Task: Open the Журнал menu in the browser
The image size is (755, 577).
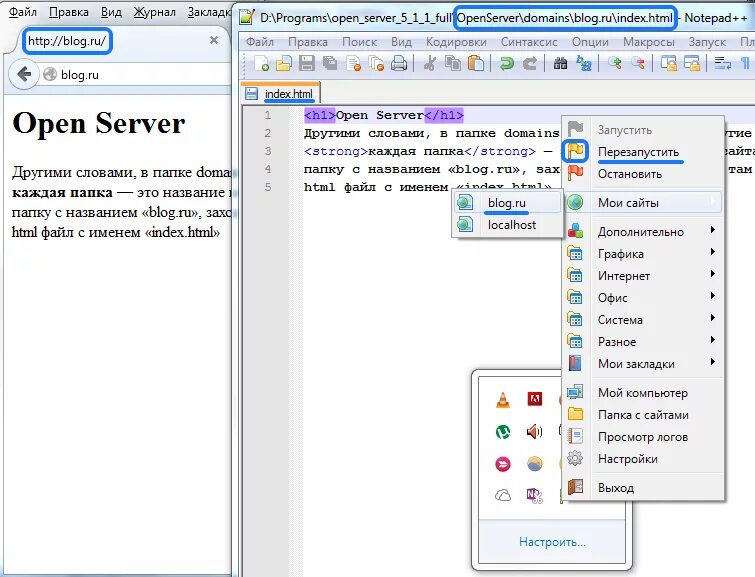Action: (154, 12)
